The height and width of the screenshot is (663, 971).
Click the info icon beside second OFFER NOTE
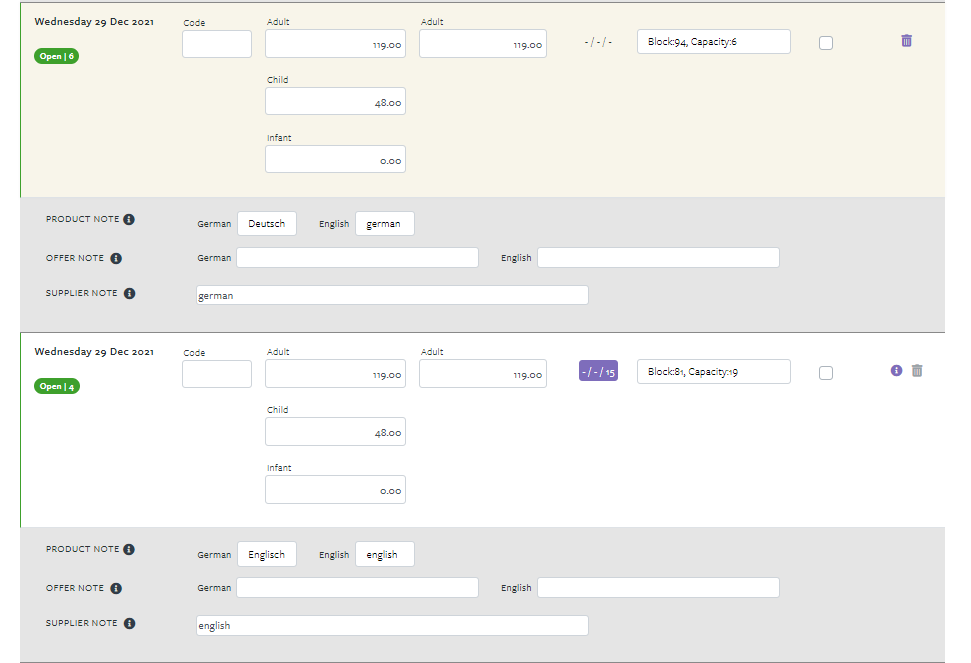coord(117,587)
